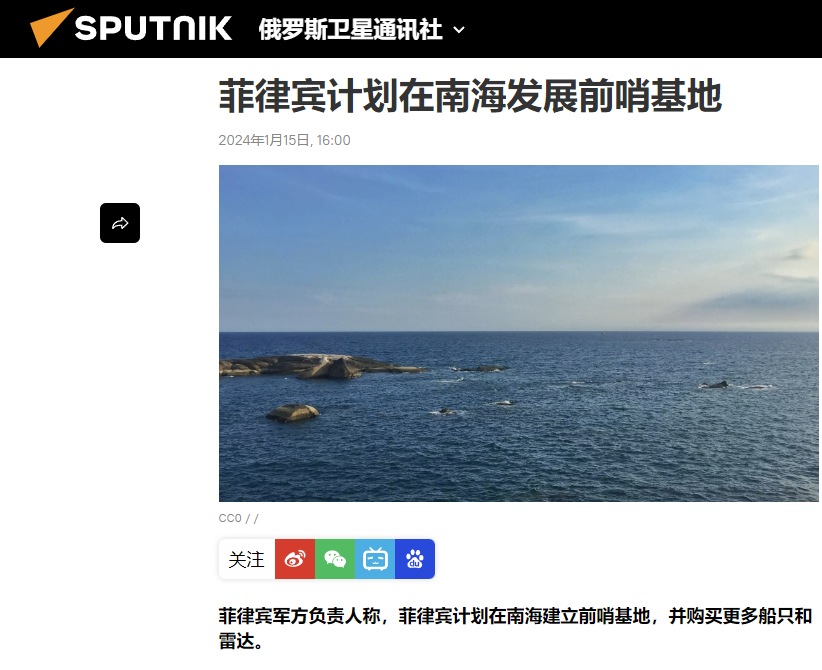Open the WeChat follow icon
The image size is (822, 670).
click(x=335, y=559)
